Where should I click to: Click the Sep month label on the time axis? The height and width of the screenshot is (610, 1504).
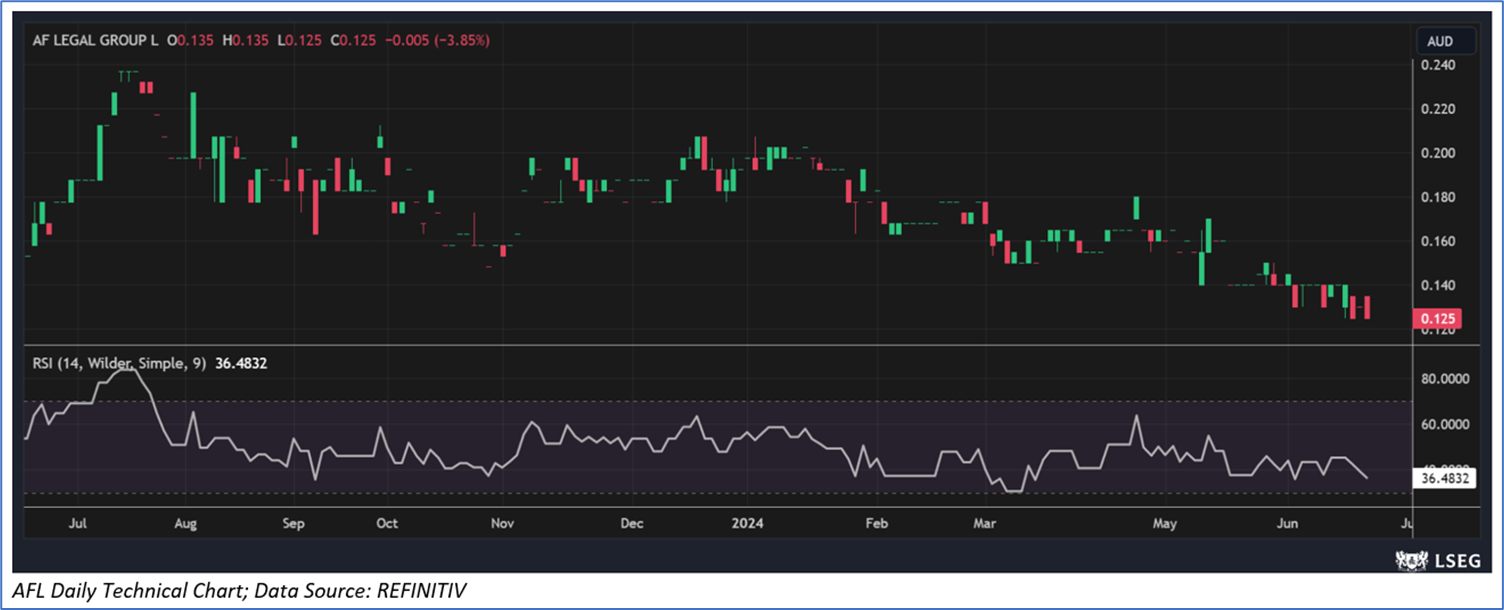tap(293, 523)
